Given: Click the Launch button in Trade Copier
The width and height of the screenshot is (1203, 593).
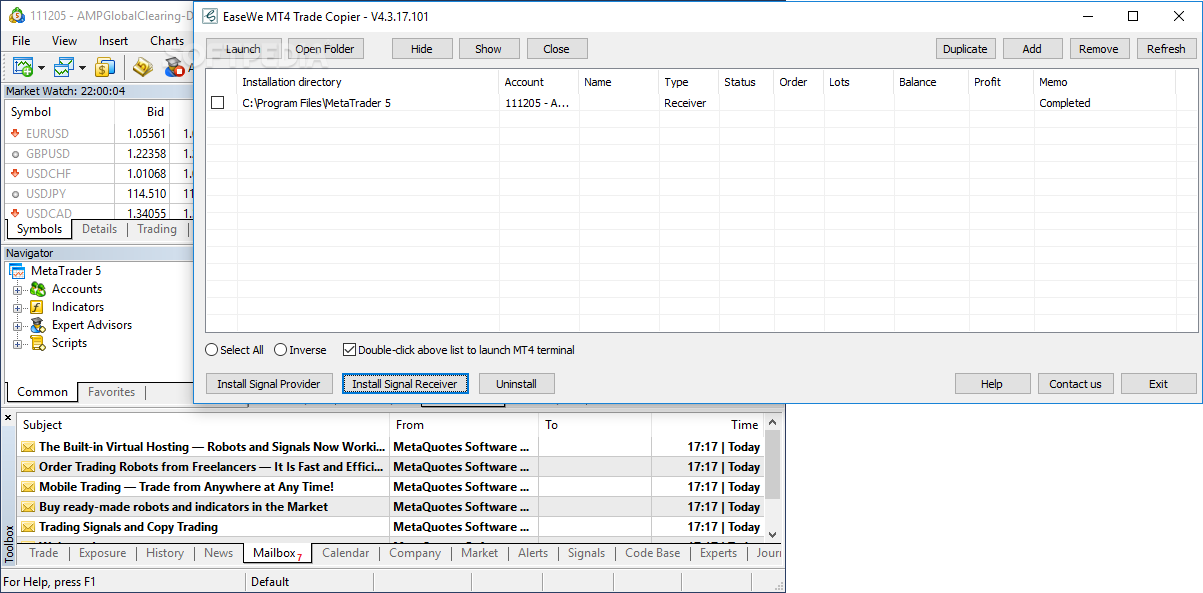Looking at the screenshot, I should [x=243, y=49].
